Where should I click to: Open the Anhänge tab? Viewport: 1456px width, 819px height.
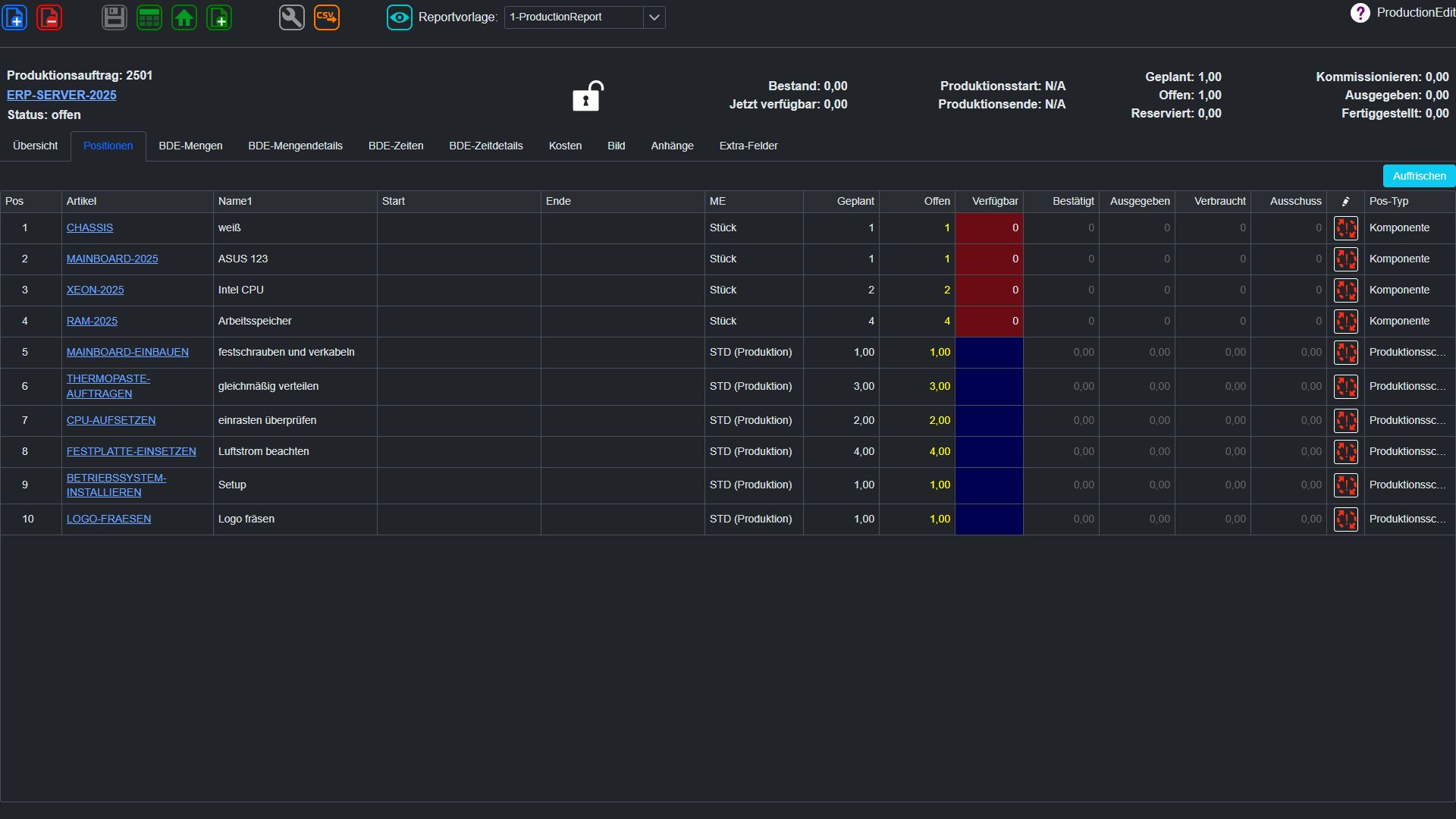click(672, 146)
